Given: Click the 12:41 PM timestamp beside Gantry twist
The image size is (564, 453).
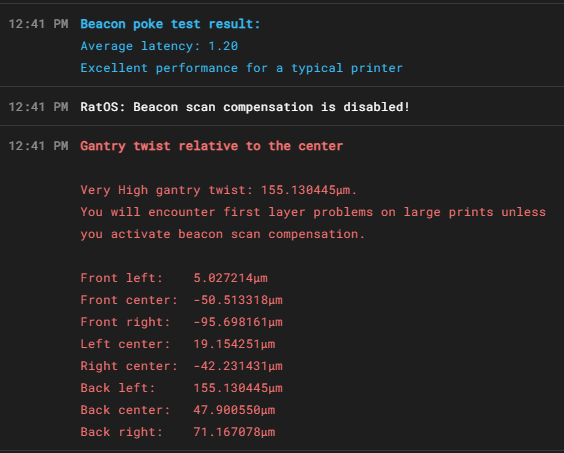Looking at the screenshot, I should (38, 146).
